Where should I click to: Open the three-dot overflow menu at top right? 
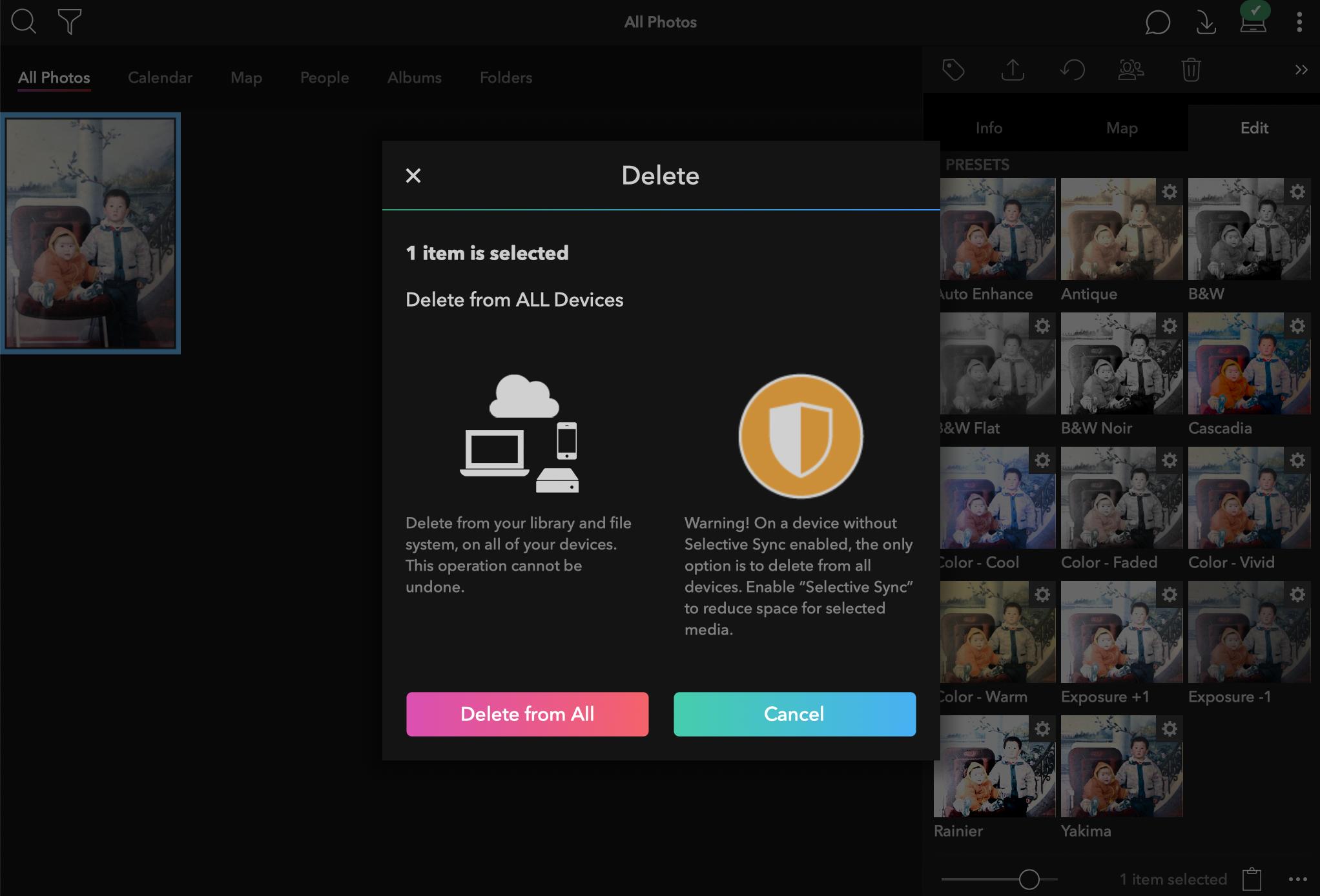click(1299, 23)
